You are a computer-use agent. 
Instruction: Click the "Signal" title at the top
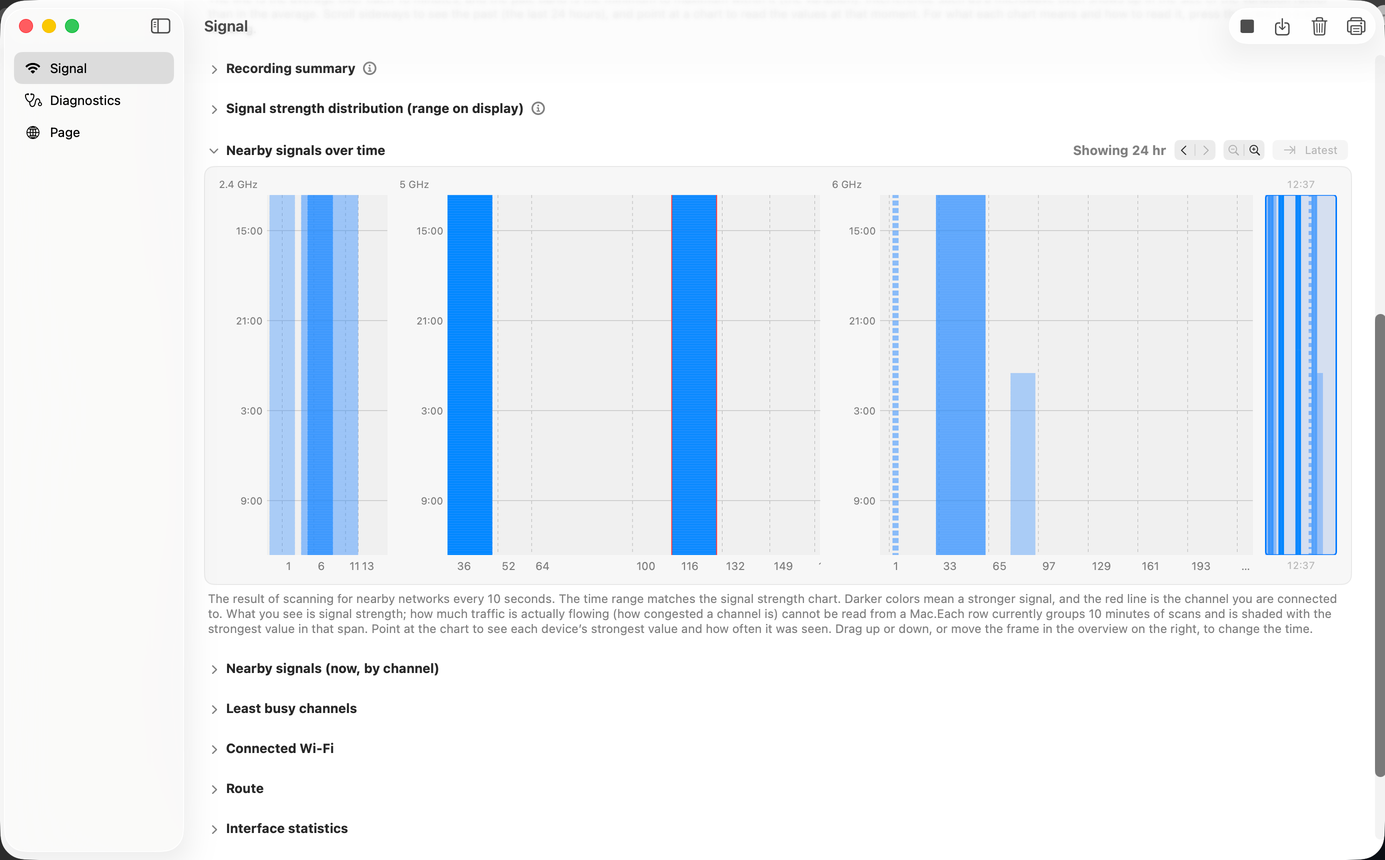tap(226, 27)
